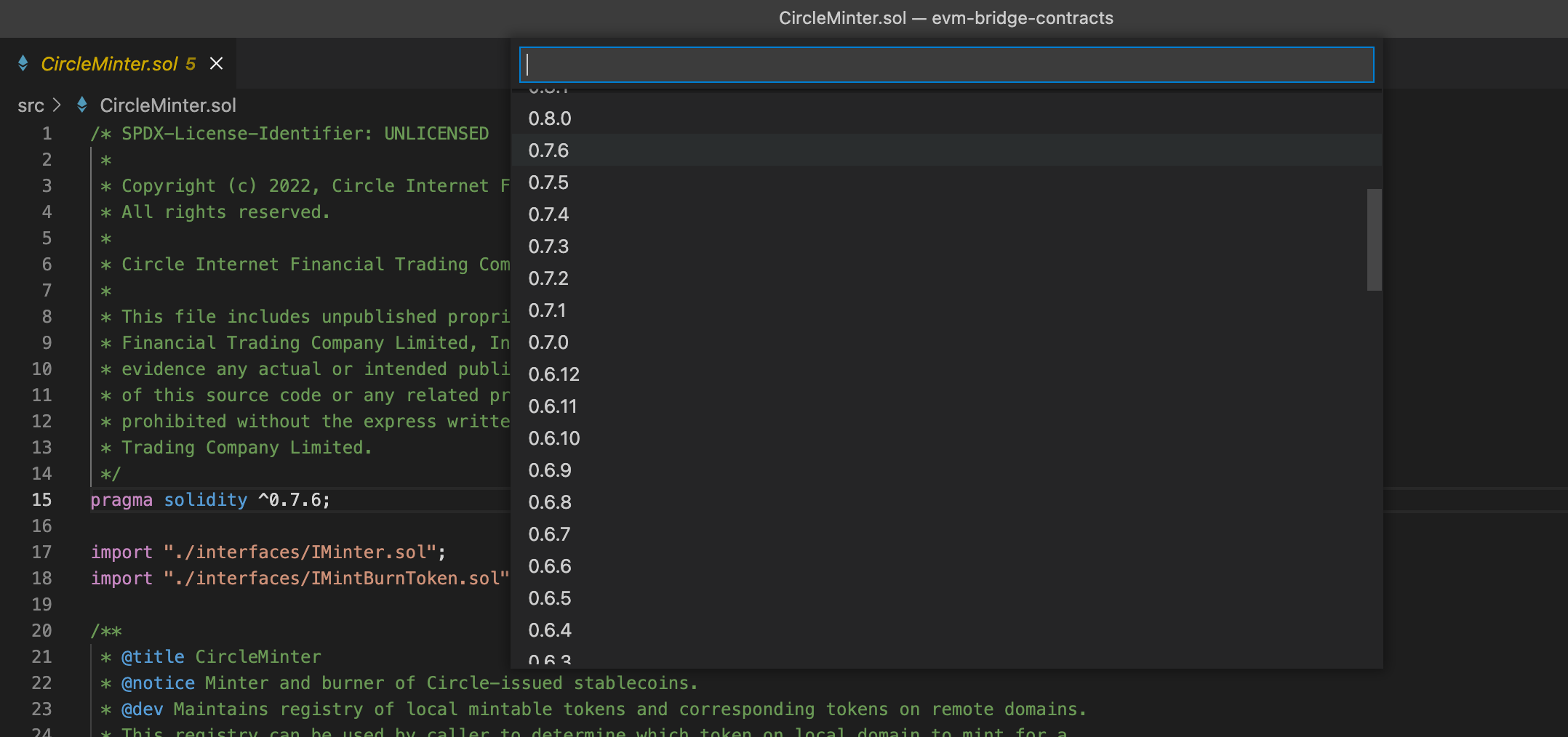Click the @title CircleMinter comment line
Screen dimensions: 1568x737
click(211, 657)
